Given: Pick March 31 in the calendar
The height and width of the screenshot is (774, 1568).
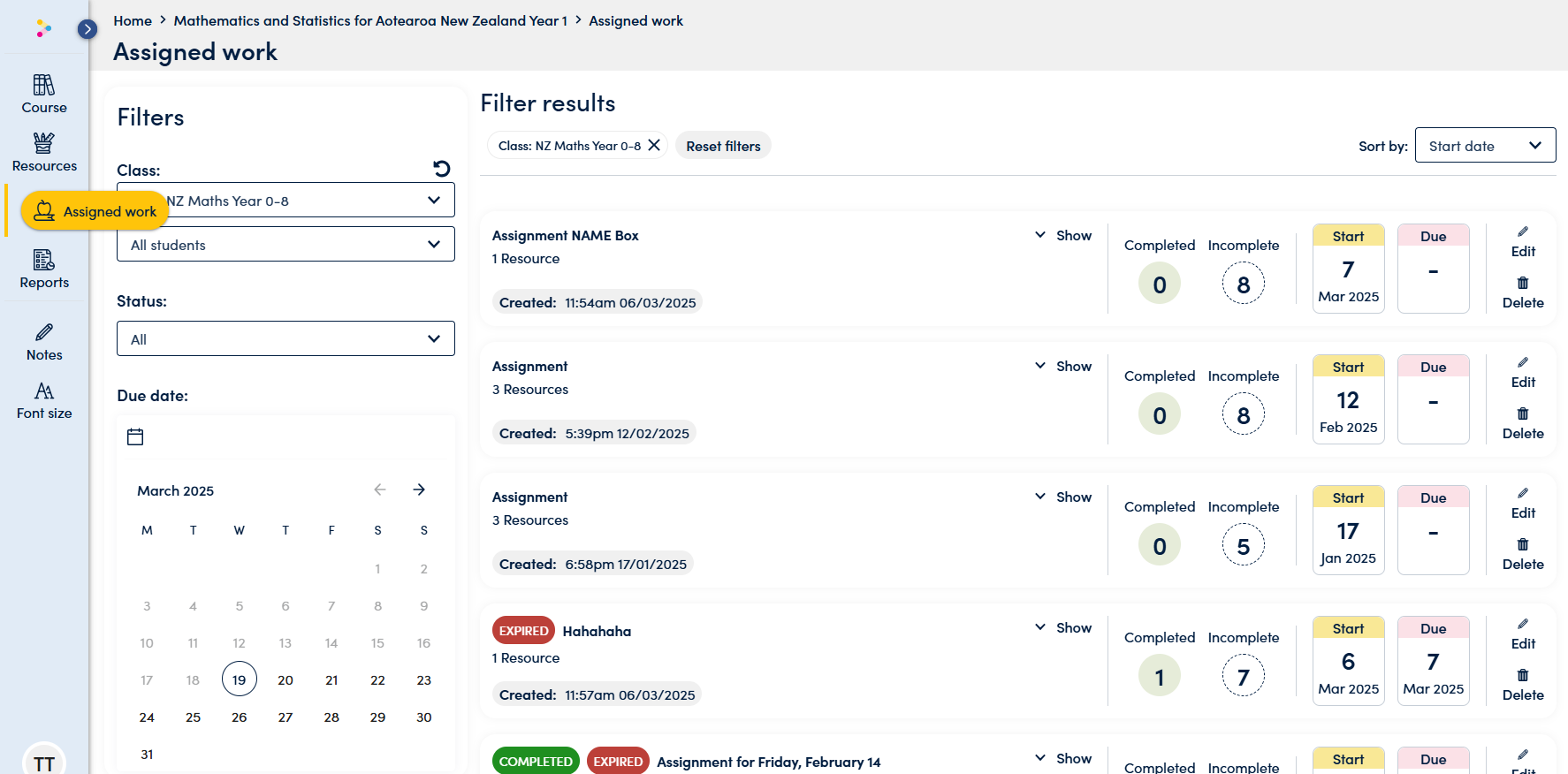Looking at the screenshot, I should [147, 754].
